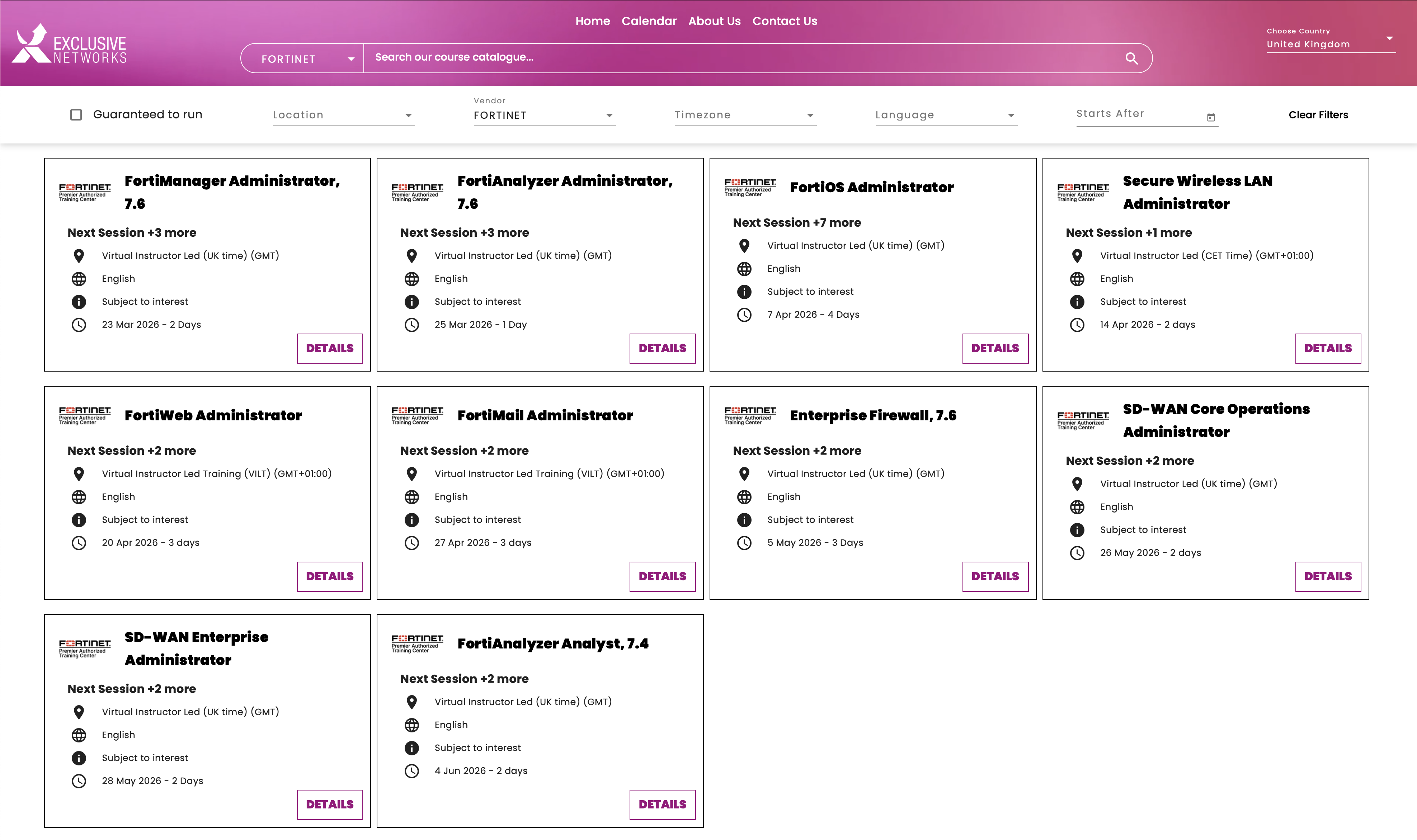This screenshot has width=1417, height=840.
Task: Open DETAILS for SD-WAN Enterprise Administrator
Action: pos(329,804)
